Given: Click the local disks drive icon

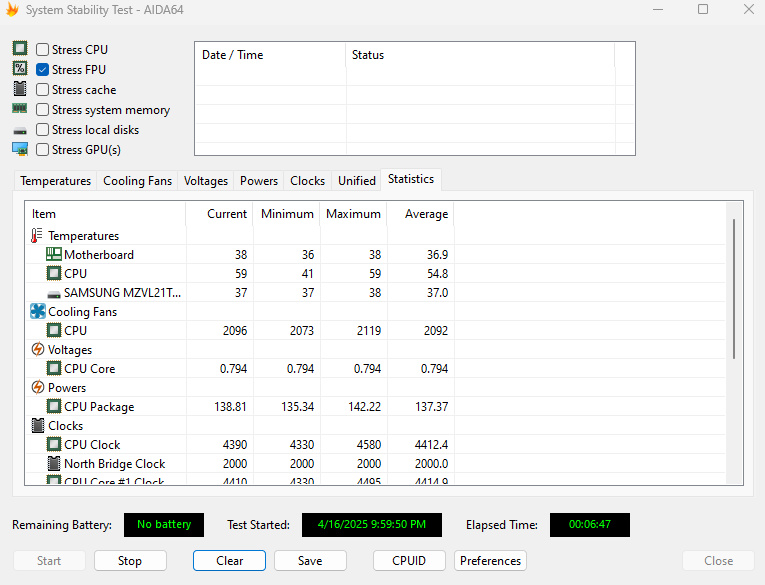Looking at the screenshot, I should (20, 130).
